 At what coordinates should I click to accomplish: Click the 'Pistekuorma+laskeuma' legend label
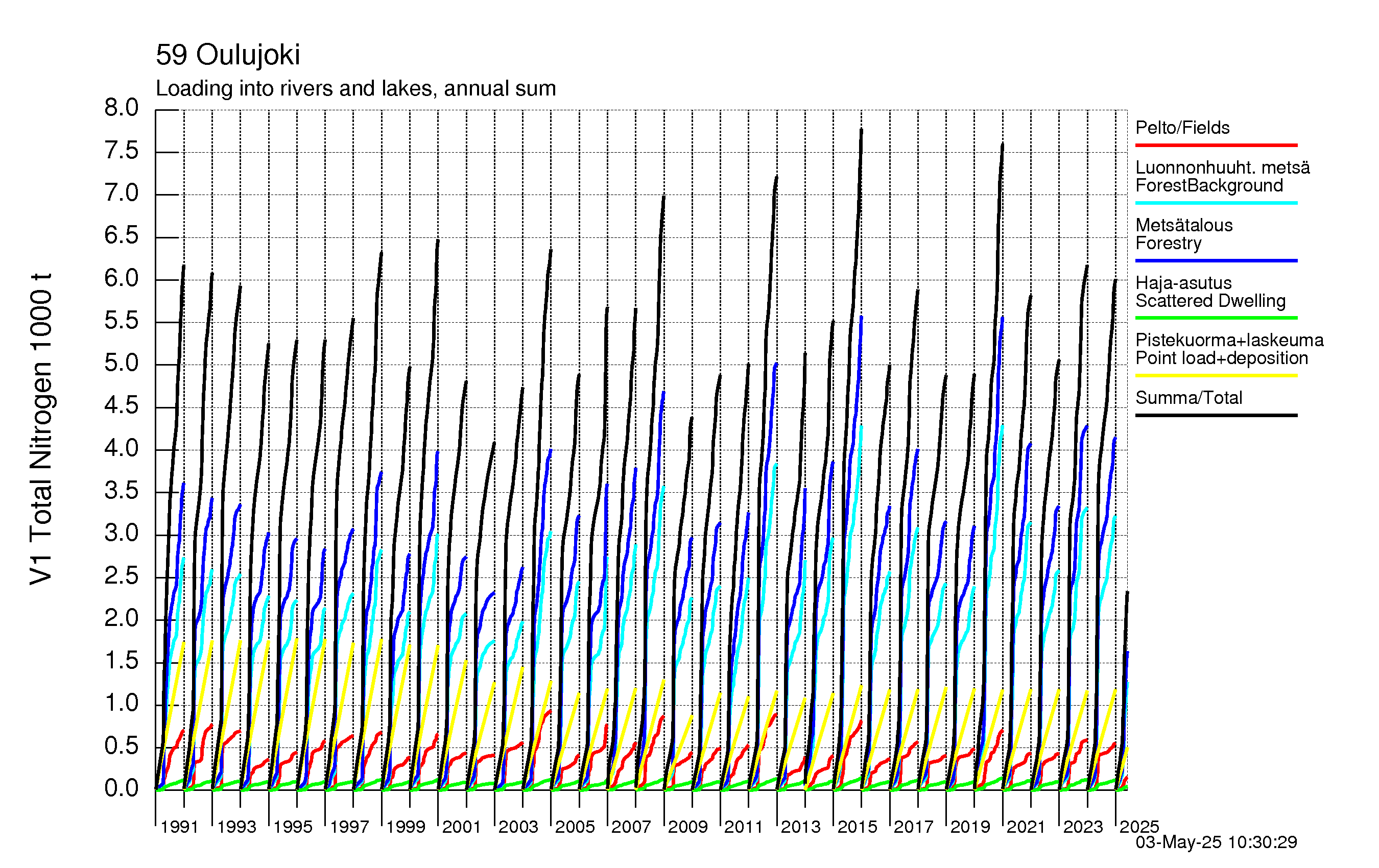pos(1229,340)
